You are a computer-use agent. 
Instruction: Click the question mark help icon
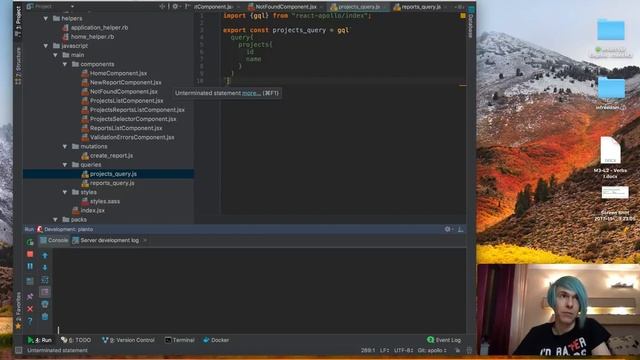click(30, 322)
